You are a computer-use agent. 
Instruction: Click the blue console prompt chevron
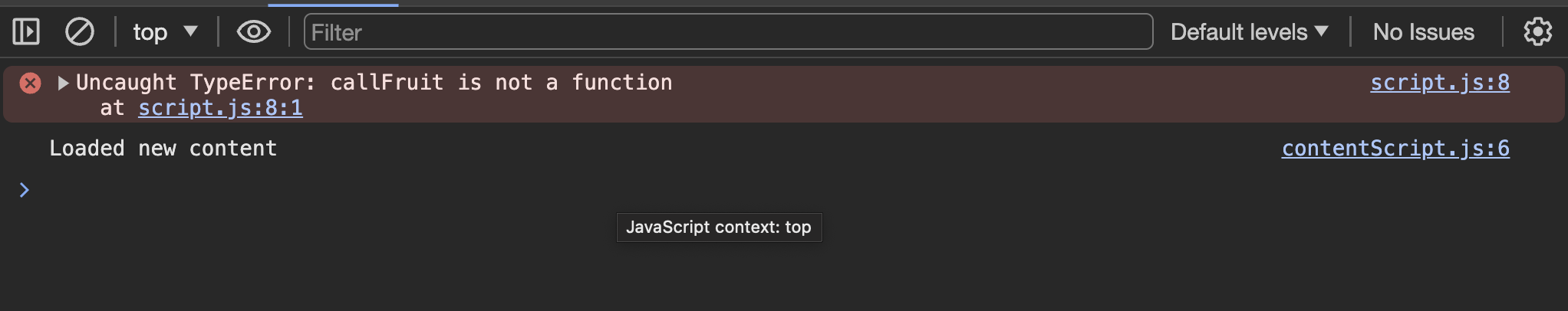(x=25, y=190)
